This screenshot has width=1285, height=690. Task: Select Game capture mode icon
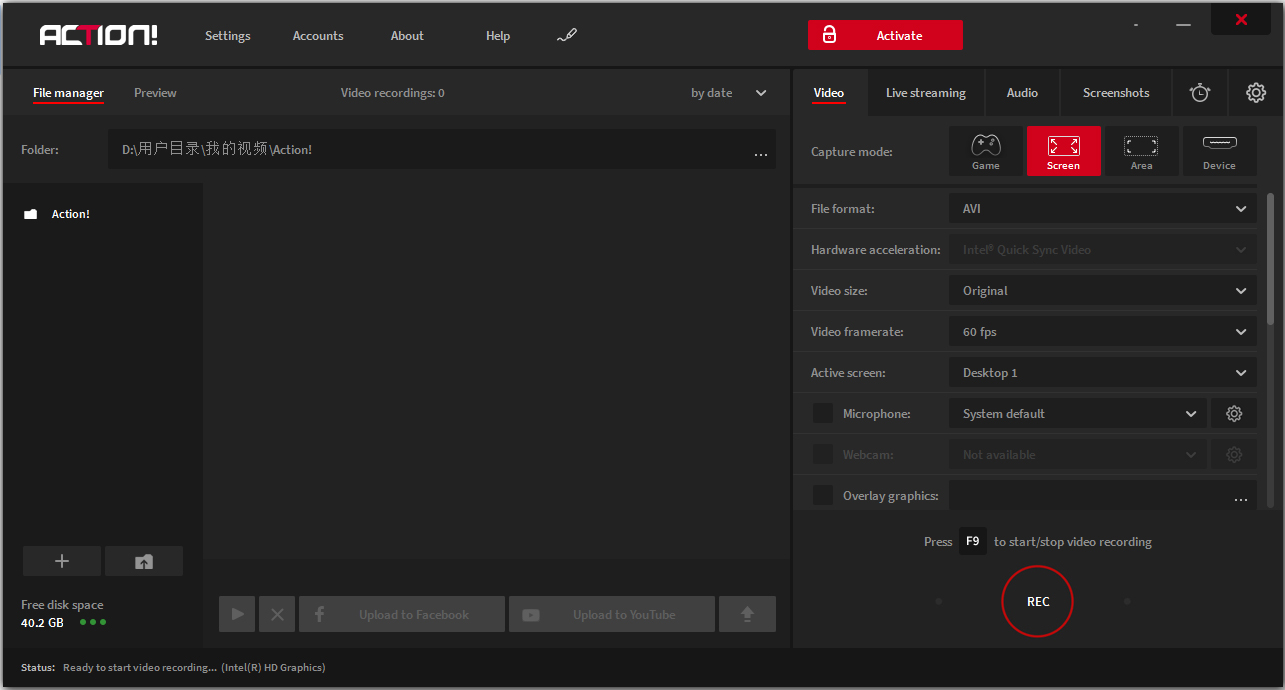[986, 151]
